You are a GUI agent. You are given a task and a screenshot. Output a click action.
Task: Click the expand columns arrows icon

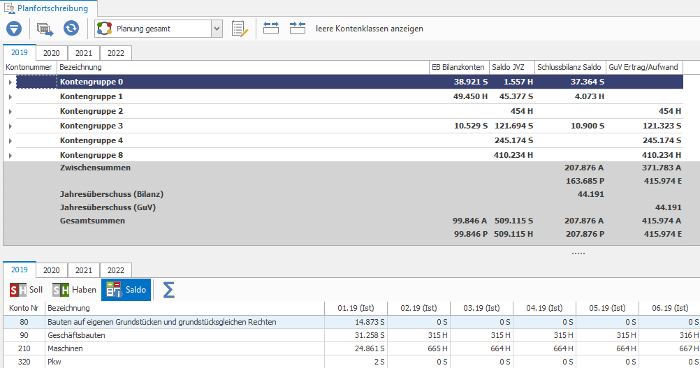click(271, 28)
